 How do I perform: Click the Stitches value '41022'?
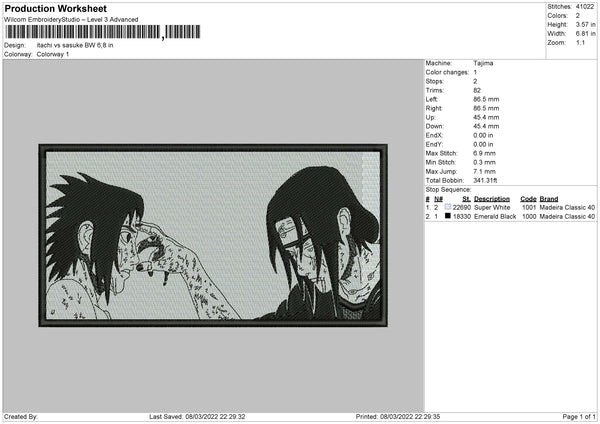[585, 7]
